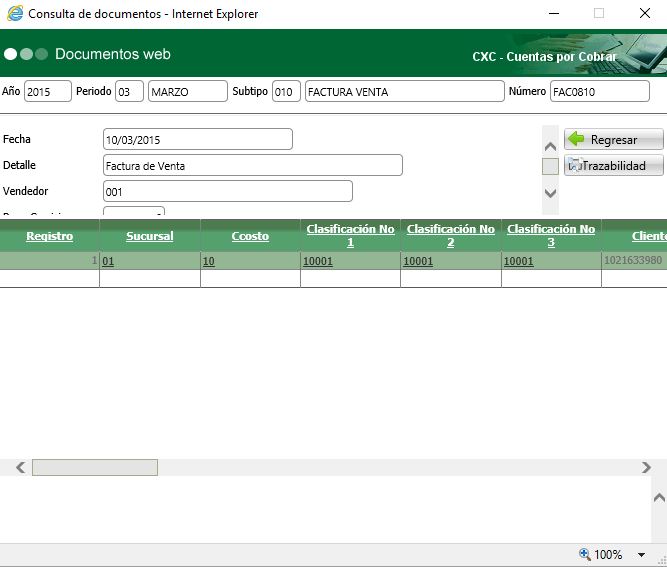Image resolution: width=667 pixels, height=567 pixels.
Task: Sort by the Costo column header
Action: 250,236
